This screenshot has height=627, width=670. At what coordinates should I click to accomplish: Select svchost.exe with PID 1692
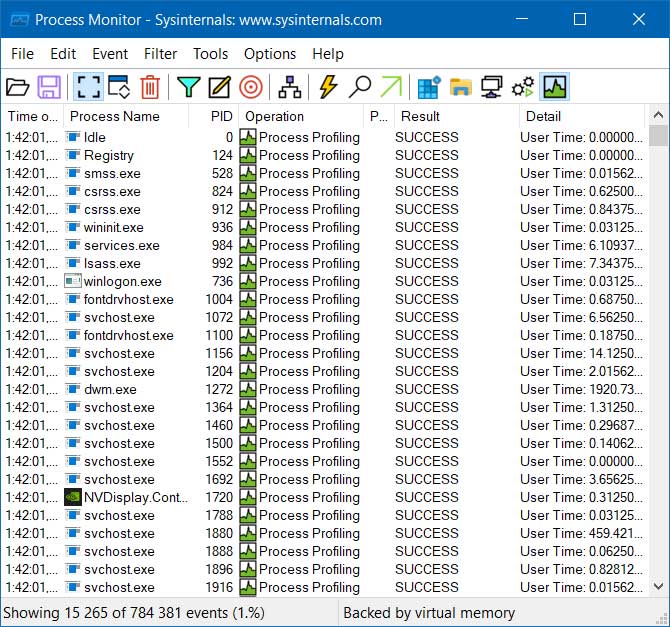coord(325,479)
